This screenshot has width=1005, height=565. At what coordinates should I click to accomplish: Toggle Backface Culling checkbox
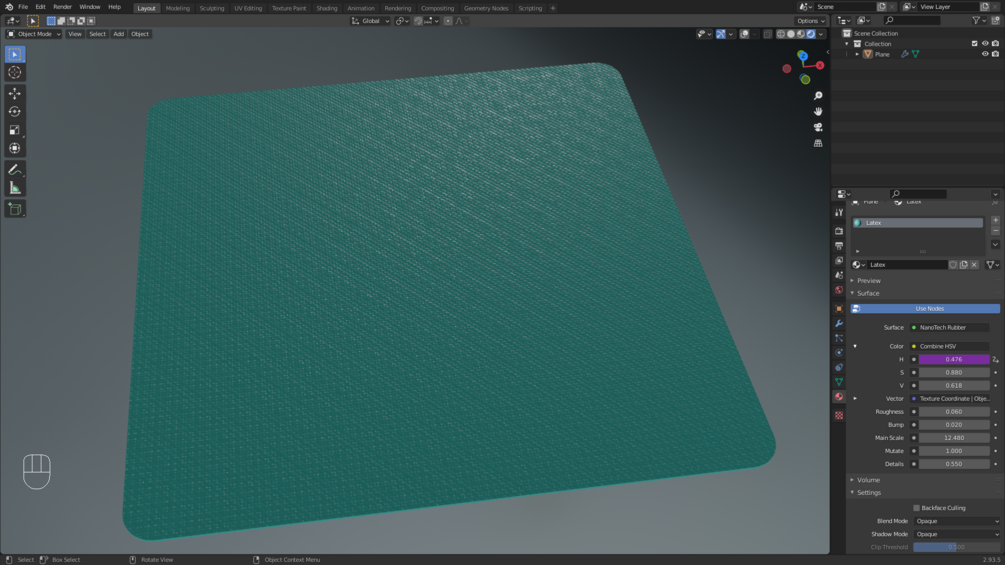(x=917, y=508)
